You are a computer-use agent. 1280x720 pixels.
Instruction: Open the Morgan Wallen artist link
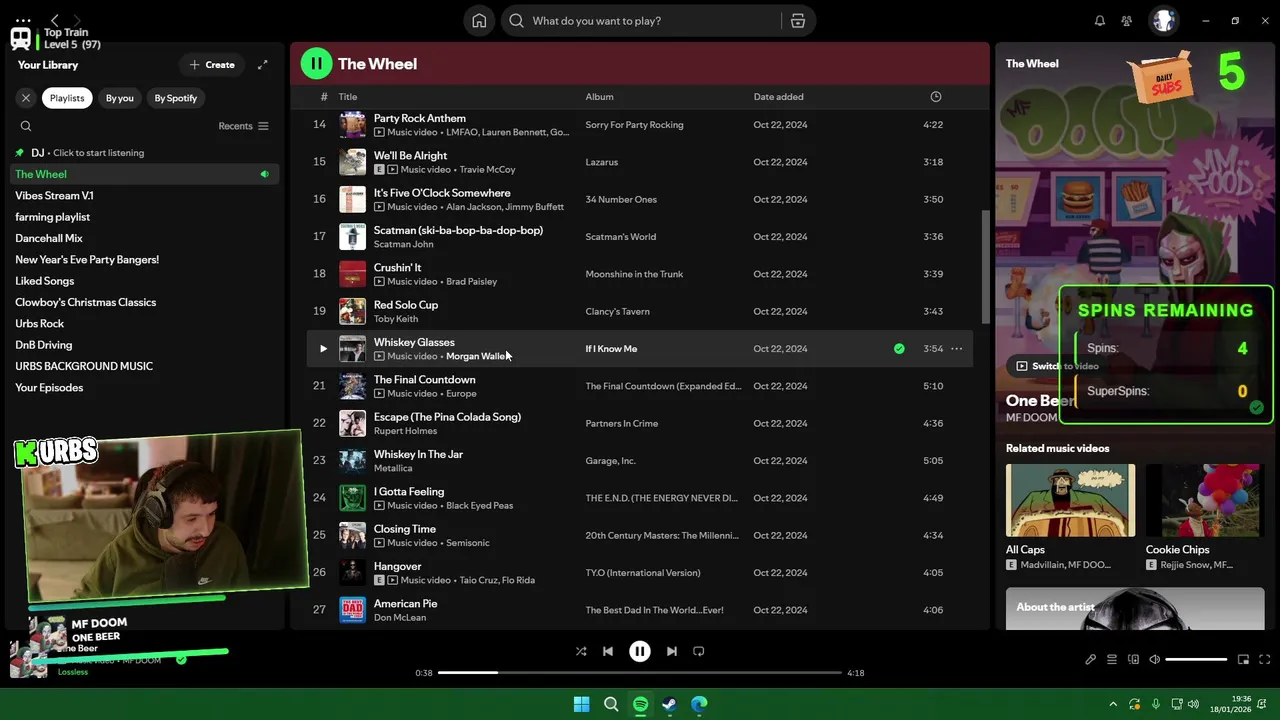coord(479,356)
